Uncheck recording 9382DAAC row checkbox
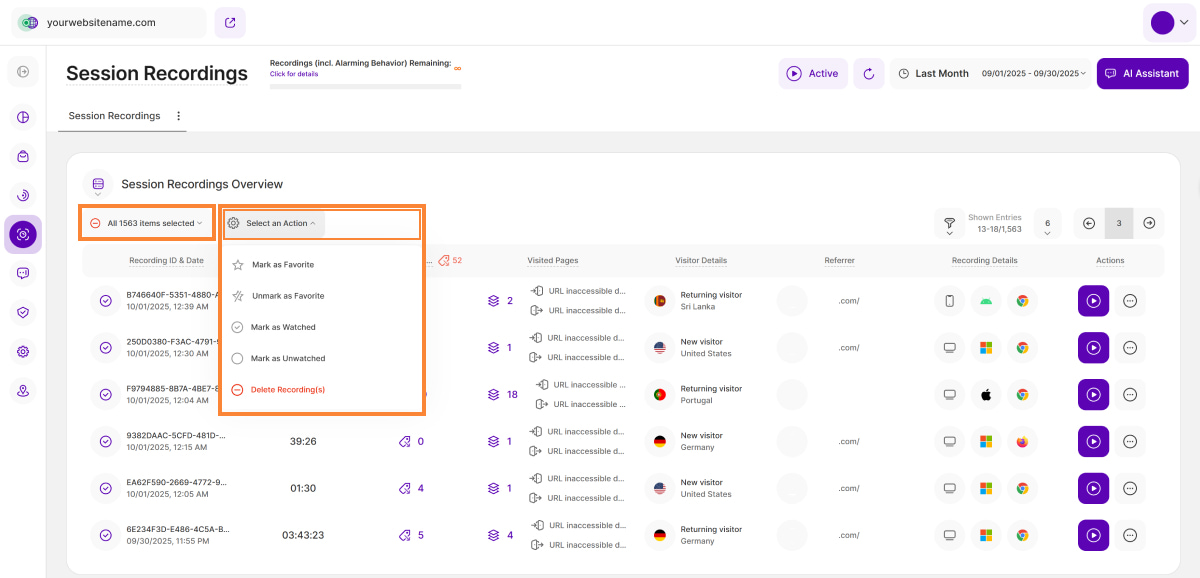Screen dimensions: 1200x578 [x=106, y=441]
